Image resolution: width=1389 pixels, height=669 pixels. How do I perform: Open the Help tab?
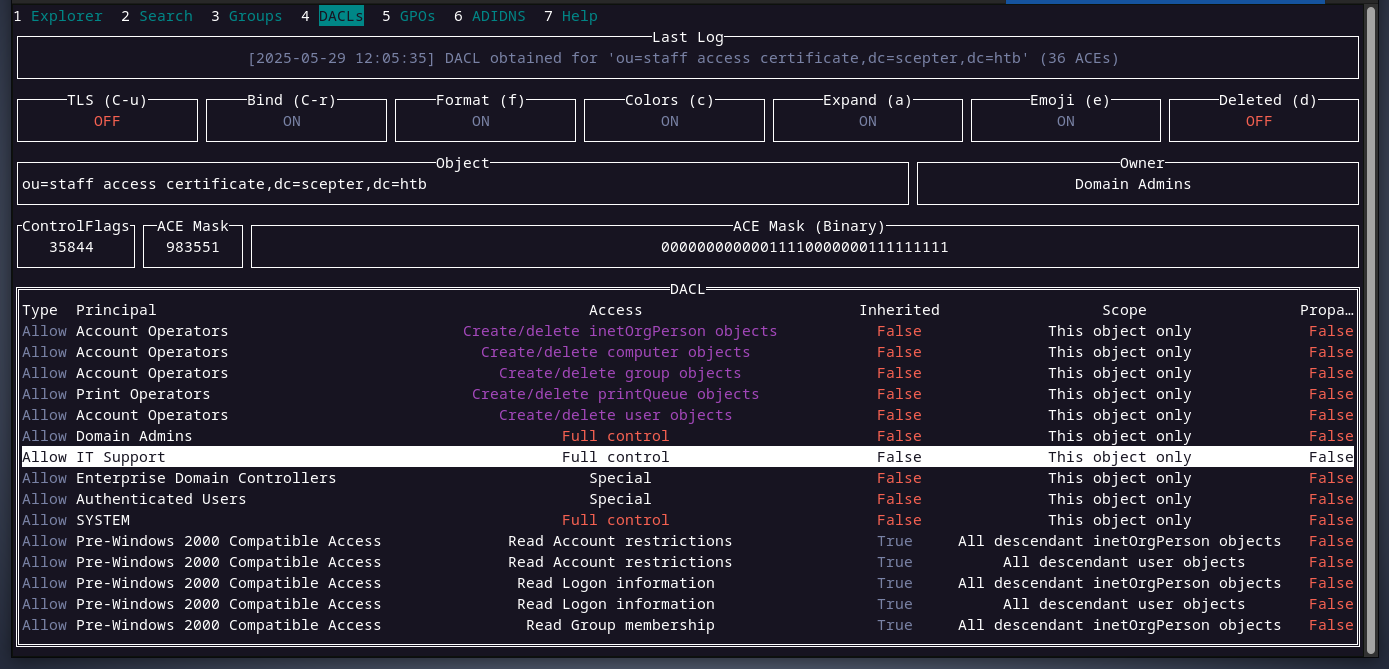coord(579,16)
